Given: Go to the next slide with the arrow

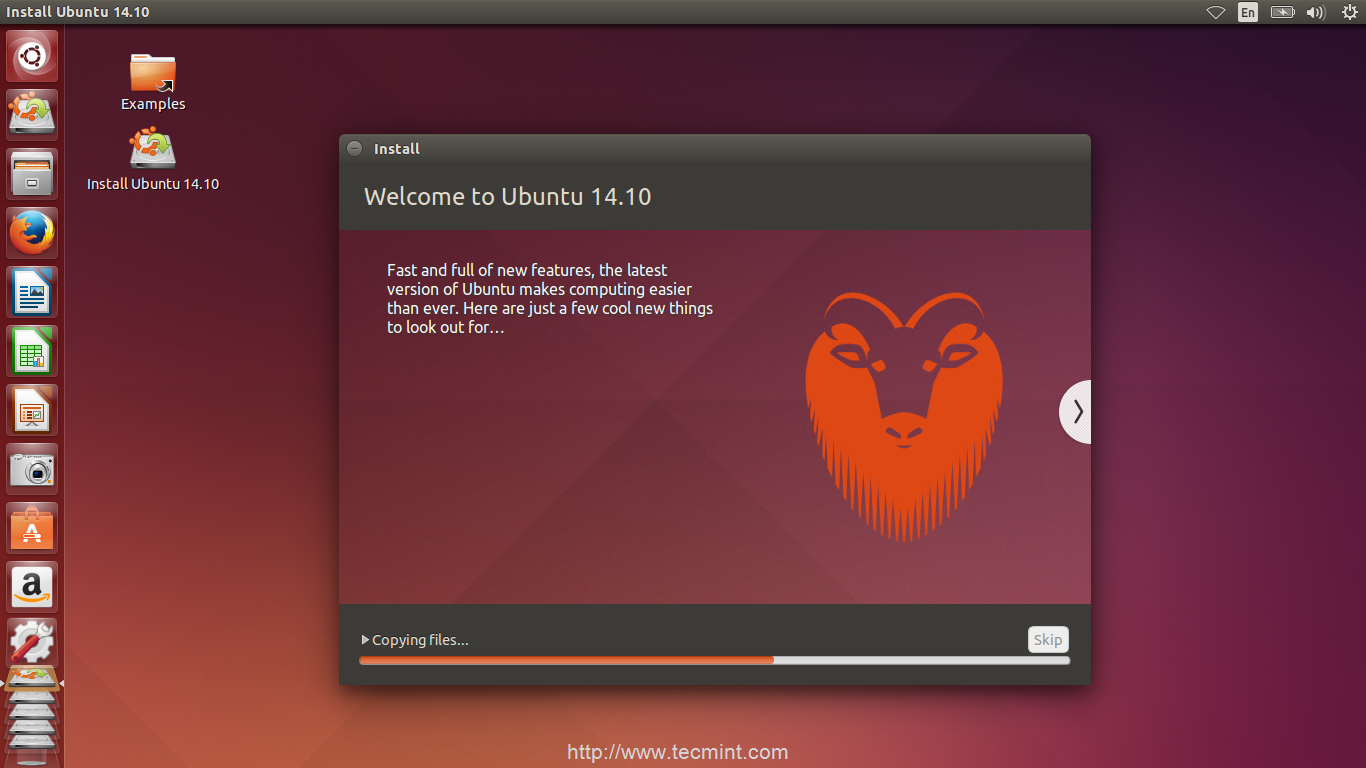Looking at the screenshot, I should click(x=1076, y=411).
